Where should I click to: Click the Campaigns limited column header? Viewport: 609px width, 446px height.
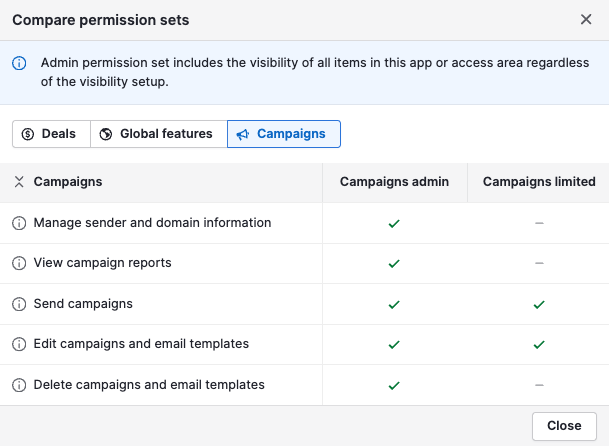[539, 182]
